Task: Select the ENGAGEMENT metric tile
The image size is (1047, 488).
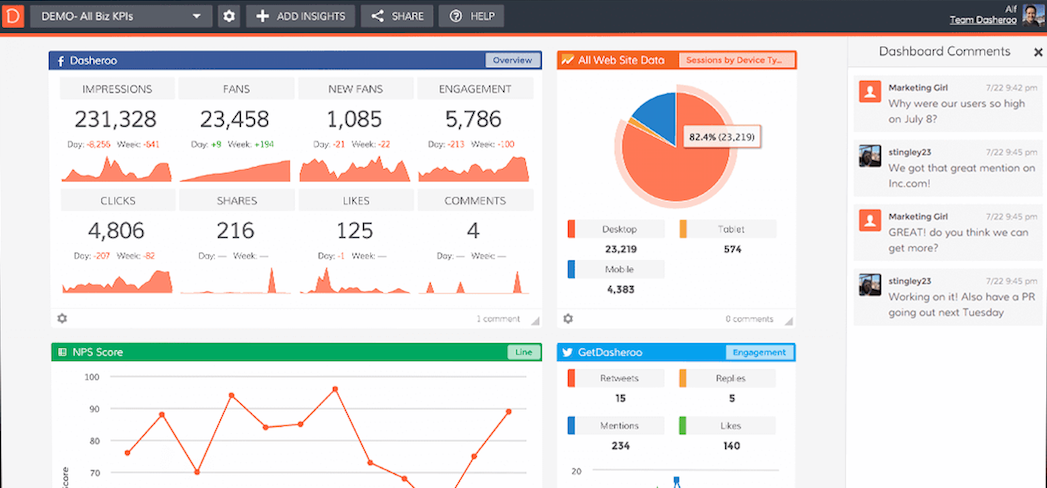Action: [x=475, y=89]
